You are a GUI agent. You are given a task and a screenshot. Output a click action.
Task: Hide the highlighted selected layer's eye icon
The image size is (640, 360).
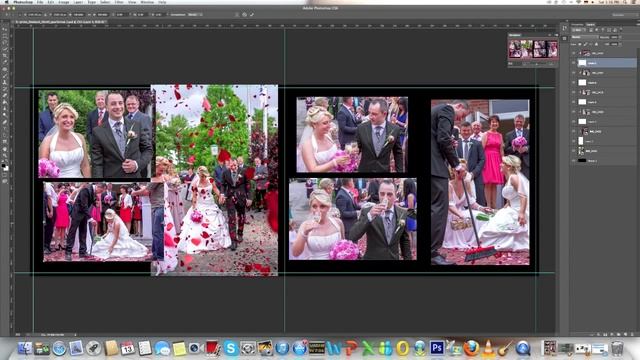[x=573, y=63]
